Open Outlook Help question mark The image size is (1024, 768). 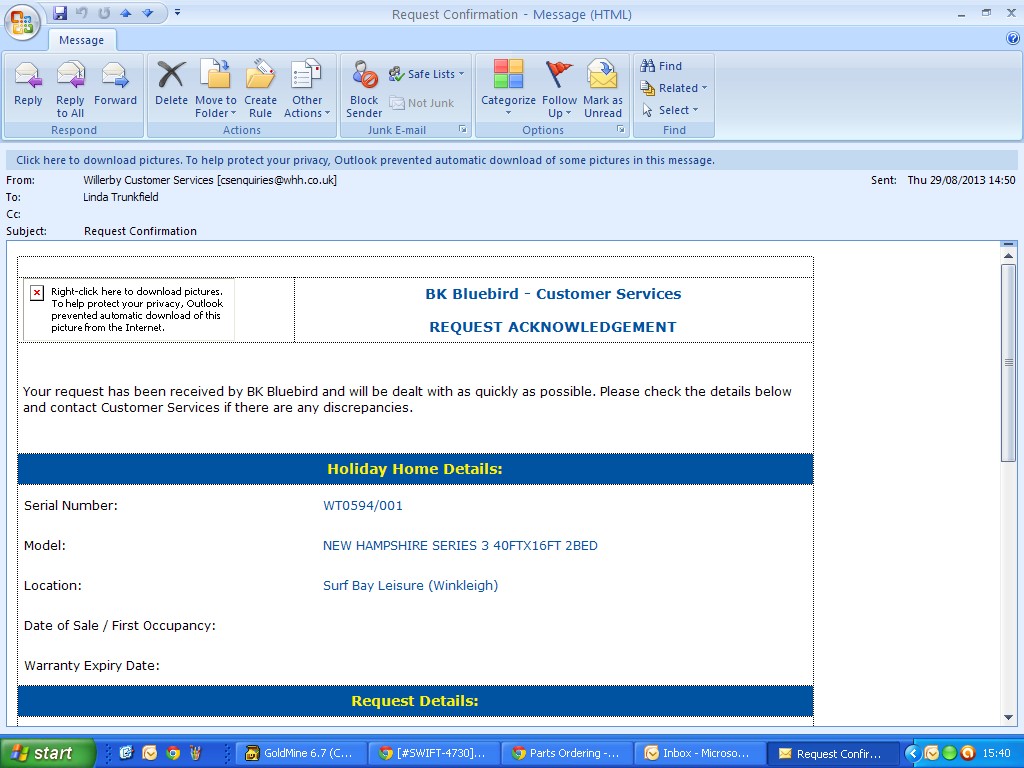[x=1013, y=39]
